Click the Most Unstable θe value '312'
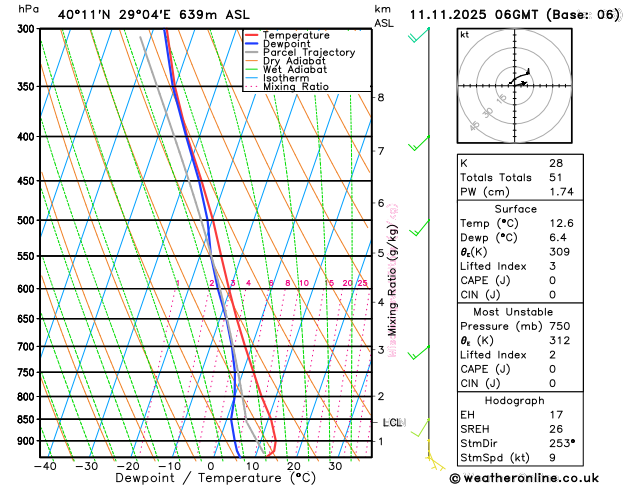The width and height of the screenshot is (629, 486). point(560,340)
